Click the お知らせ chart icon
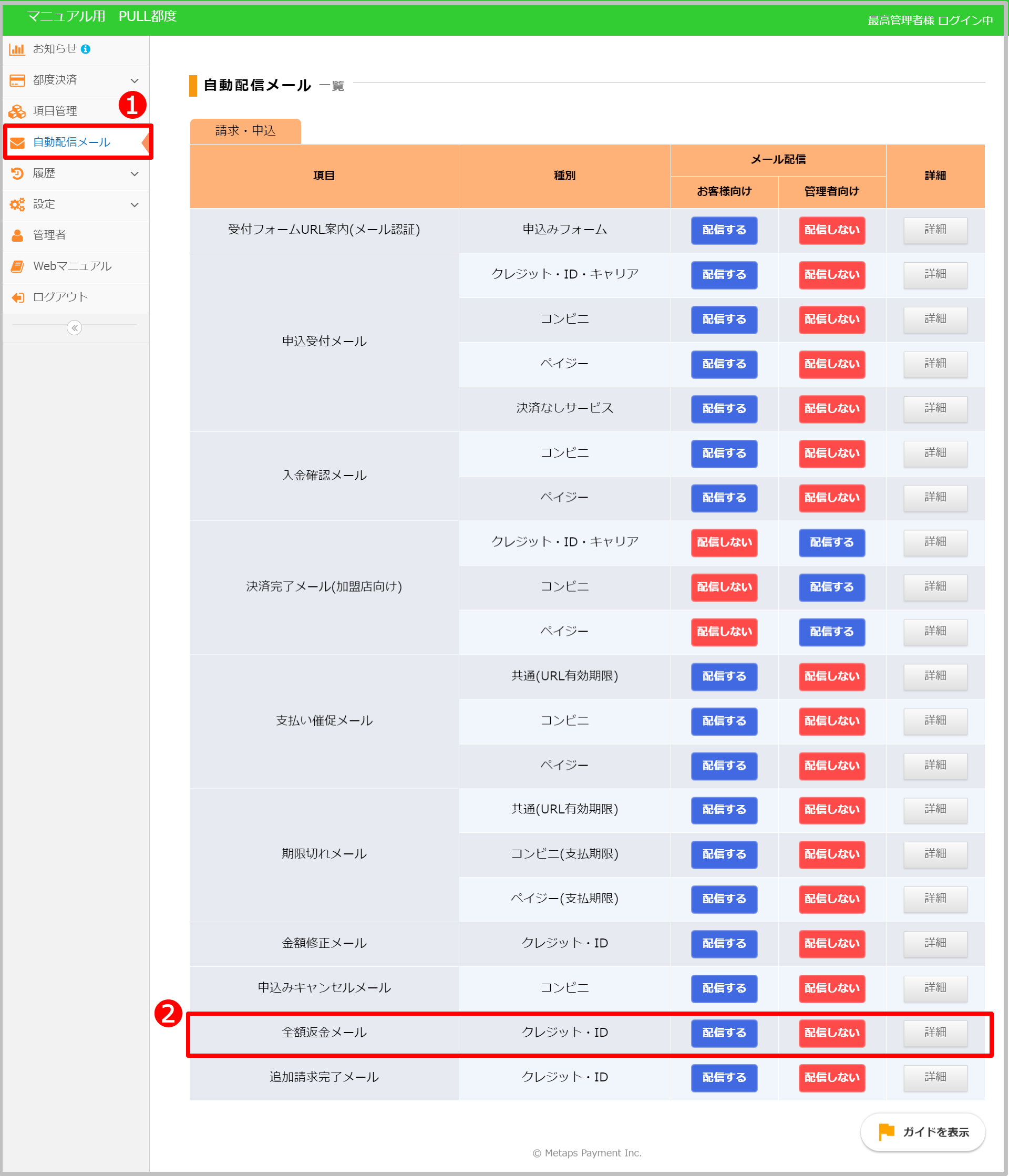 pyautogui.click(x=17, y=49)
